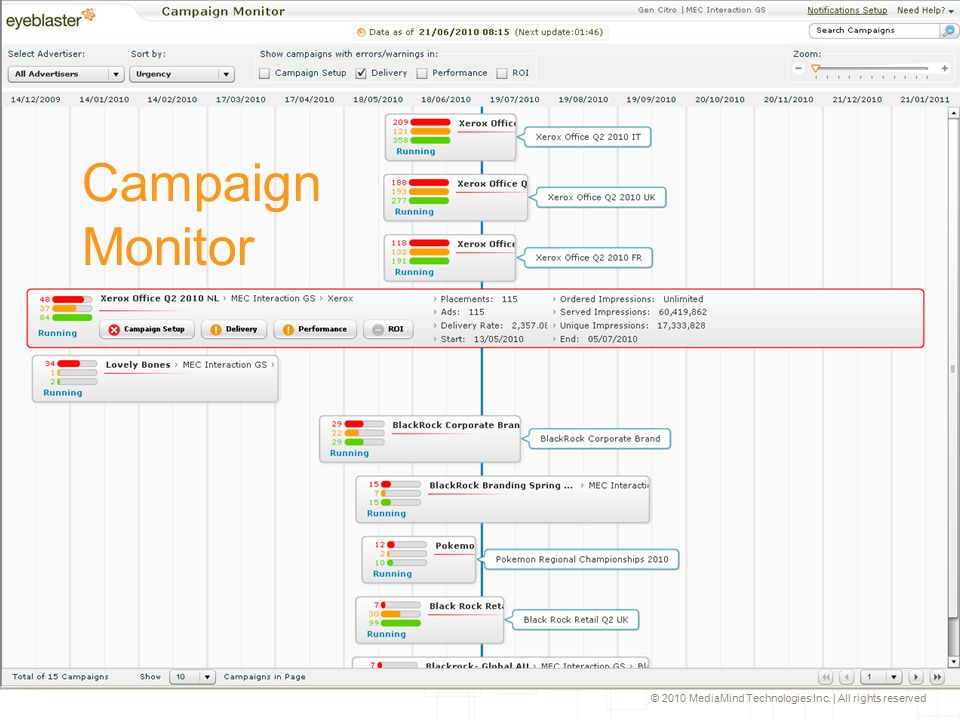Click the zoom slider handle
960x720 pixels.
(x=816, y=69)
